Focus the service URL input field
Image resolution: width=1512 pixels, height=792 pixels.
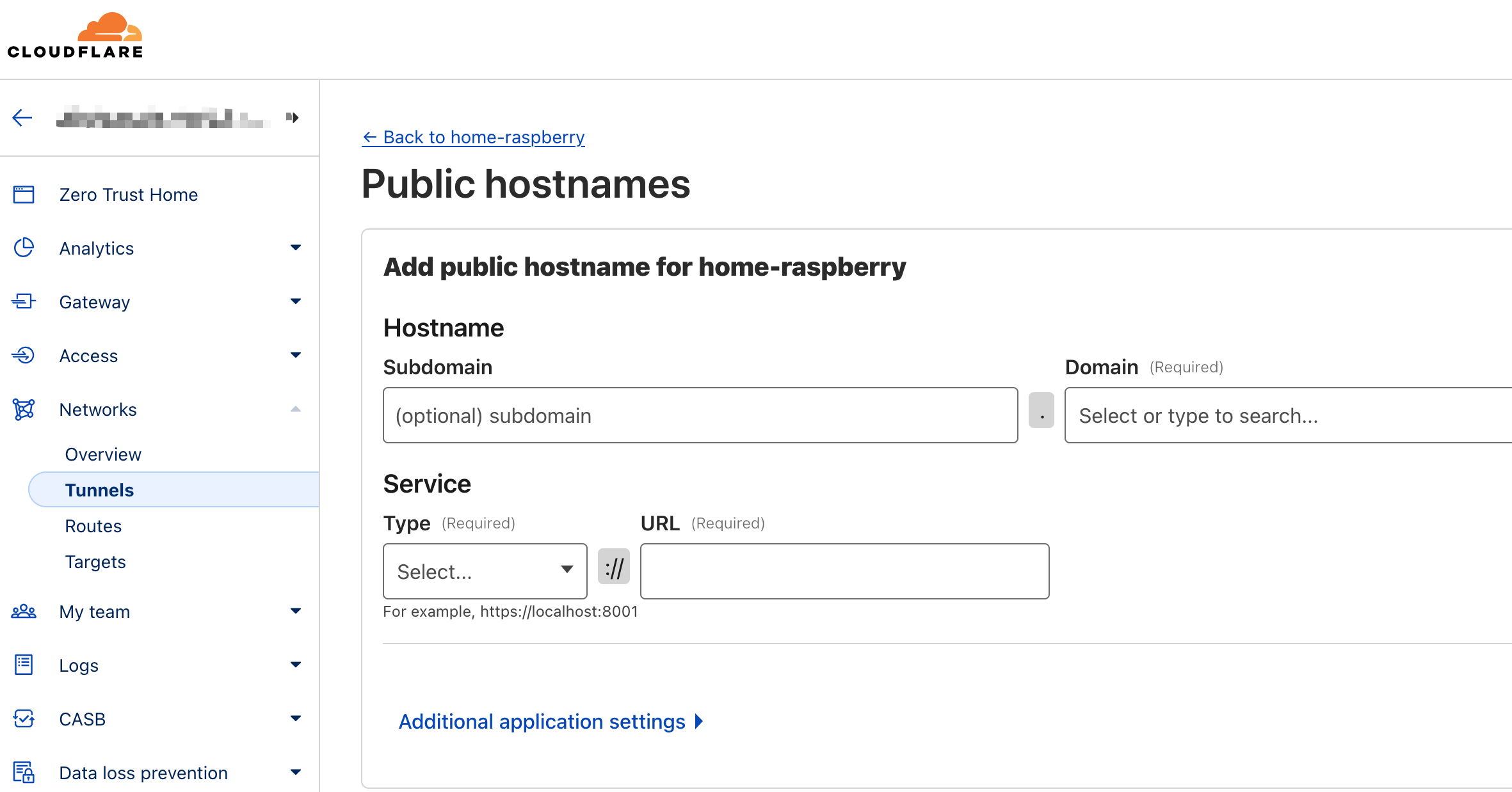pos(845,571)
